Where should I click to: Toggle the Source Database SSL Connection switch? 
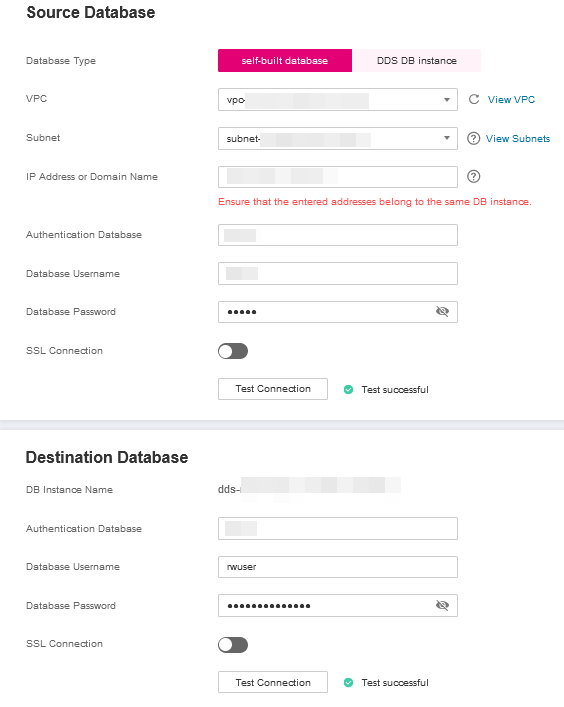click(x=233, y=351)
